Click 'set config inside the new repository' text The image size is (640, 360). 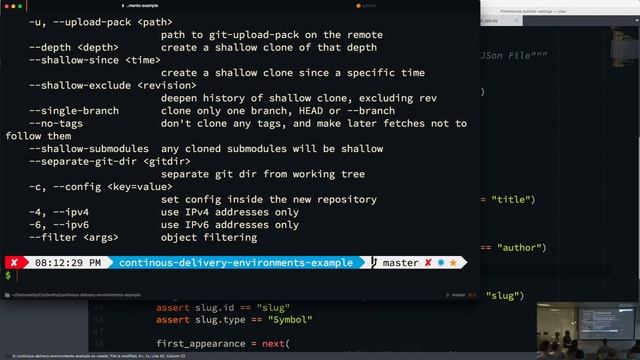(269, 199)
